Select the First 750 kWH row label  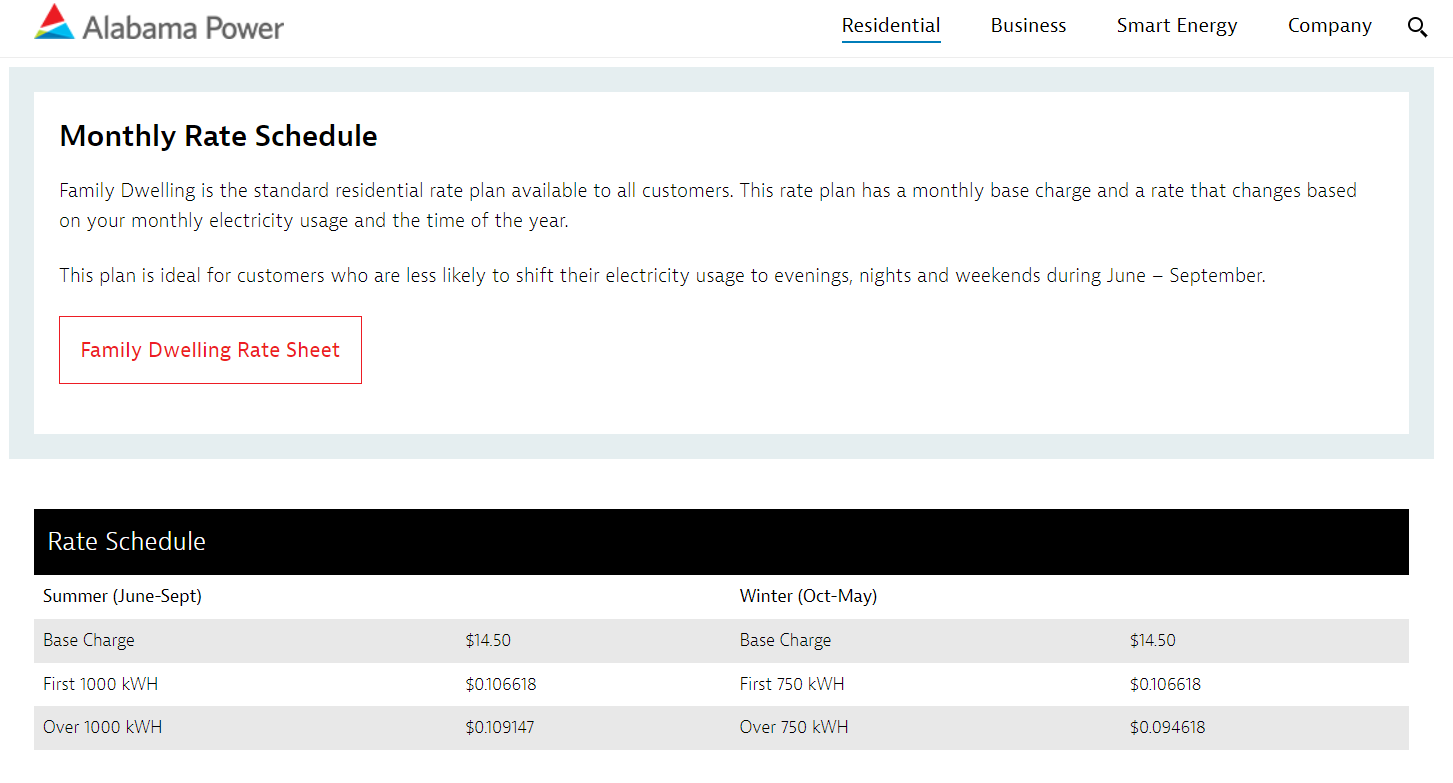pos(792,684)
